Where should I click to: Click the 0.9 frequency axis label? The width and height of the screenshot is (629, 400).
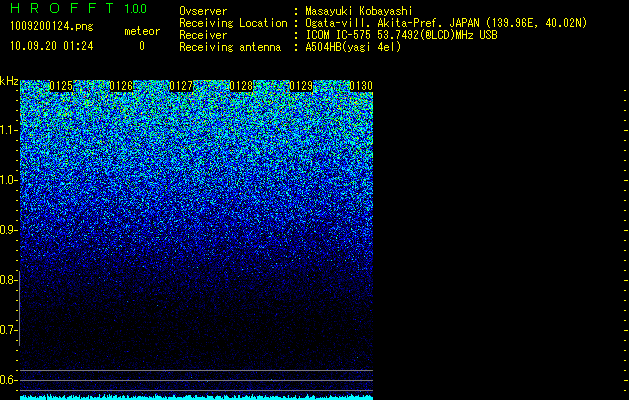[x=8, y=230]
